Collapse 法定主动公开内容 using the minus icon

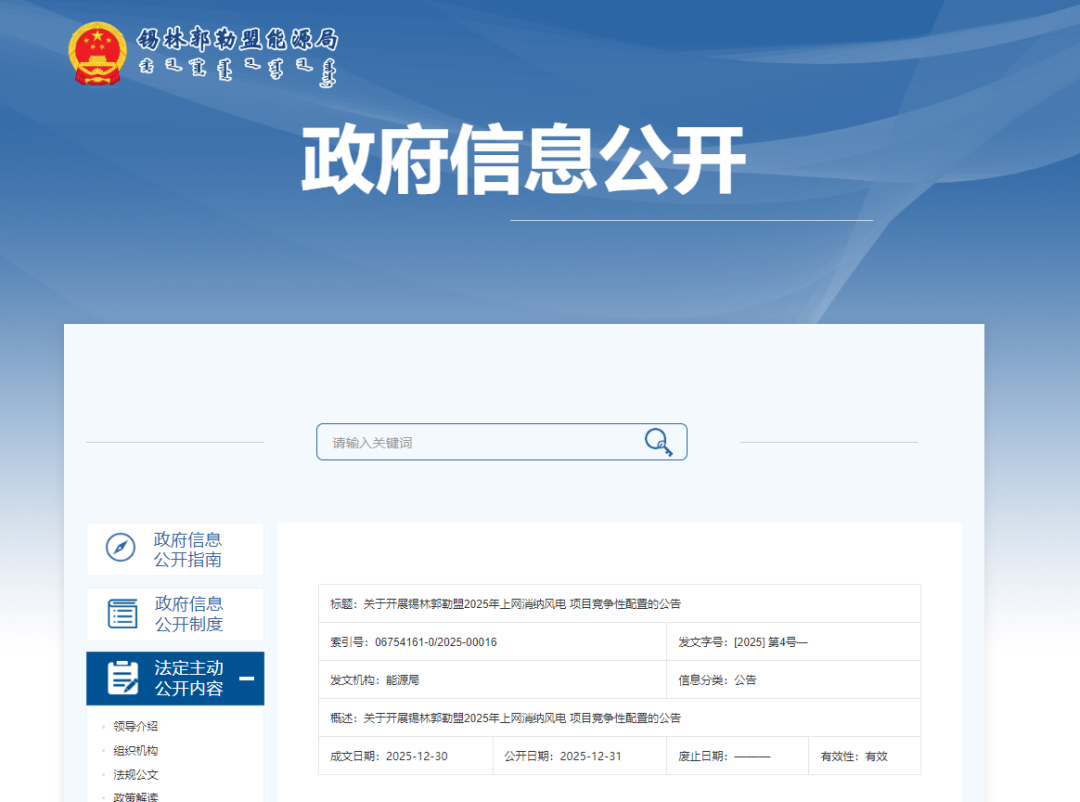tap(246, 679)
